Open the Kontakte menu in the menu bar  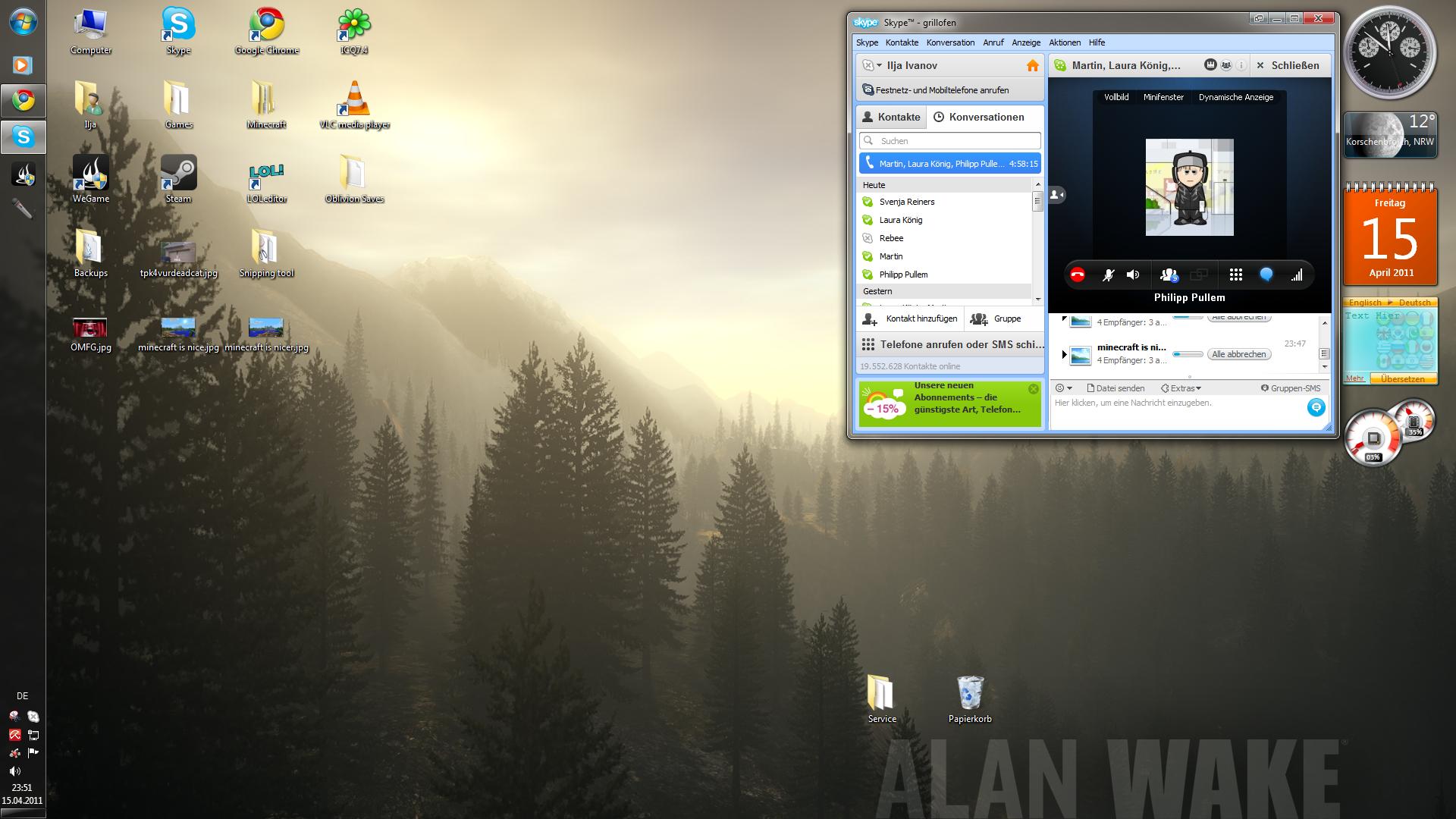(902, 42)
